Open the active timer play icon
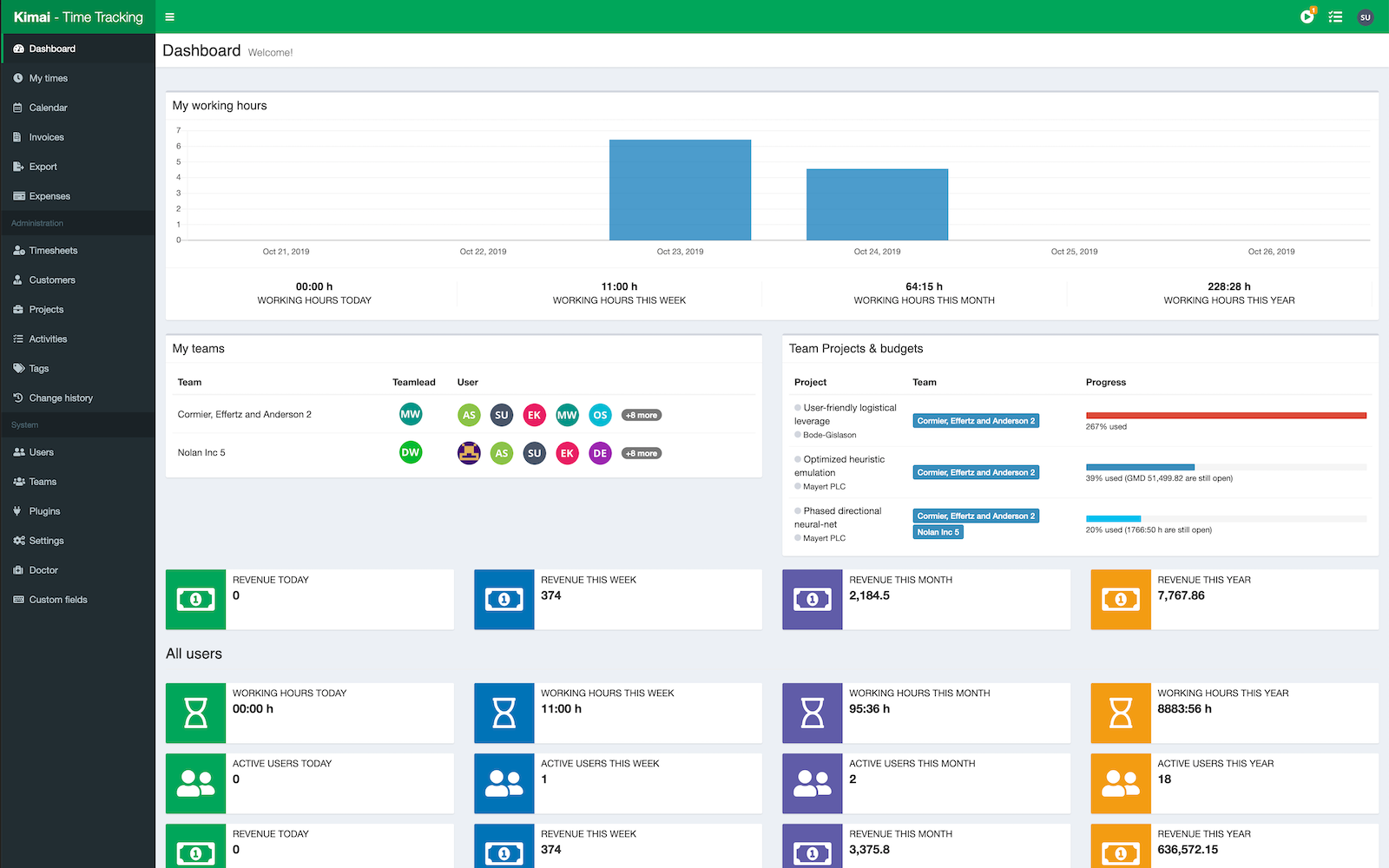This screenshot has width=1389, height=868. tap(1307, 16)
